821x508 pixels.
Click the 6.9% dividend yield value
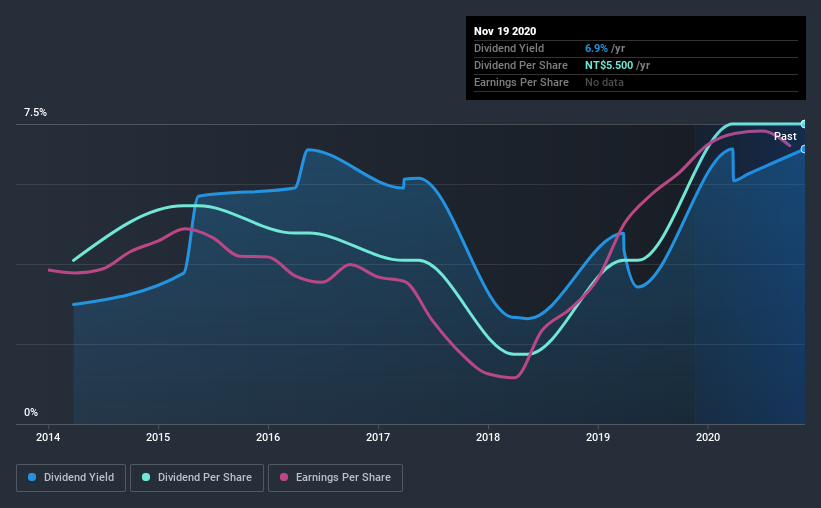click(596, 48)
